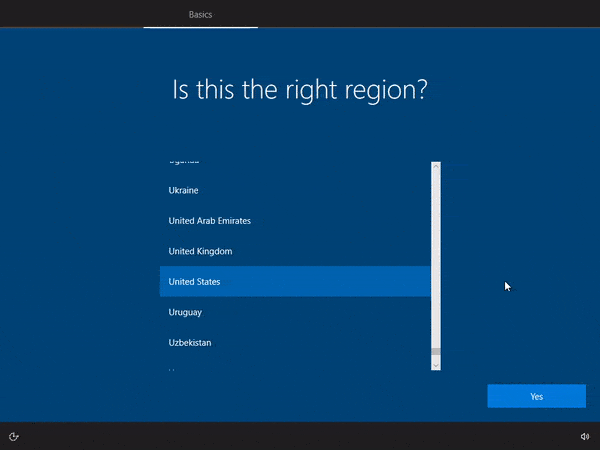Switch to the Basics tab
The image size is (600, 450).
point(200,14)
